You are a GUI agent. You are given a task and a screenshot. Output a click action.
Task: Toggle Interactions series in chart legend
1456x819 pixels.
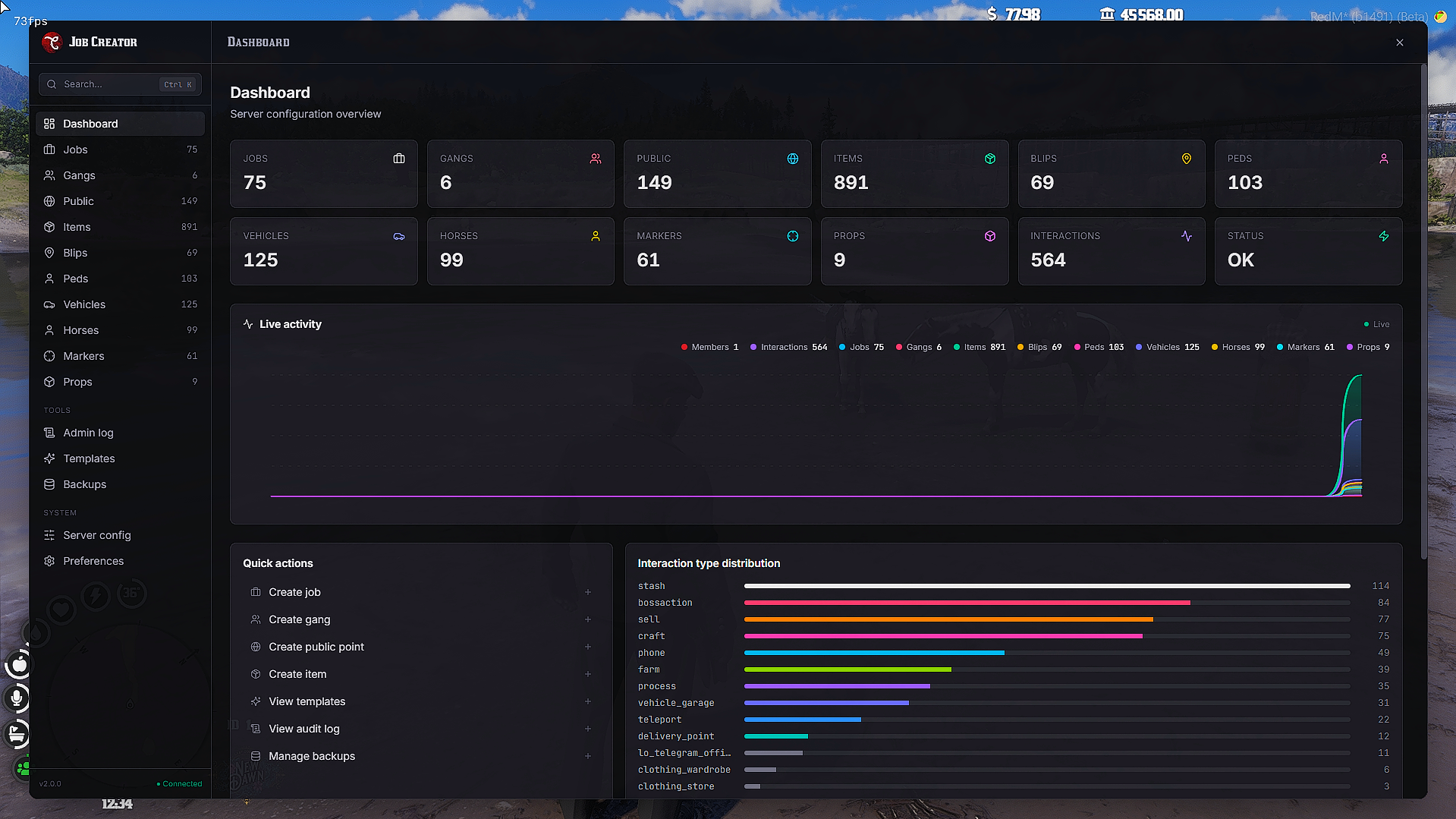(x=789, y=347)
